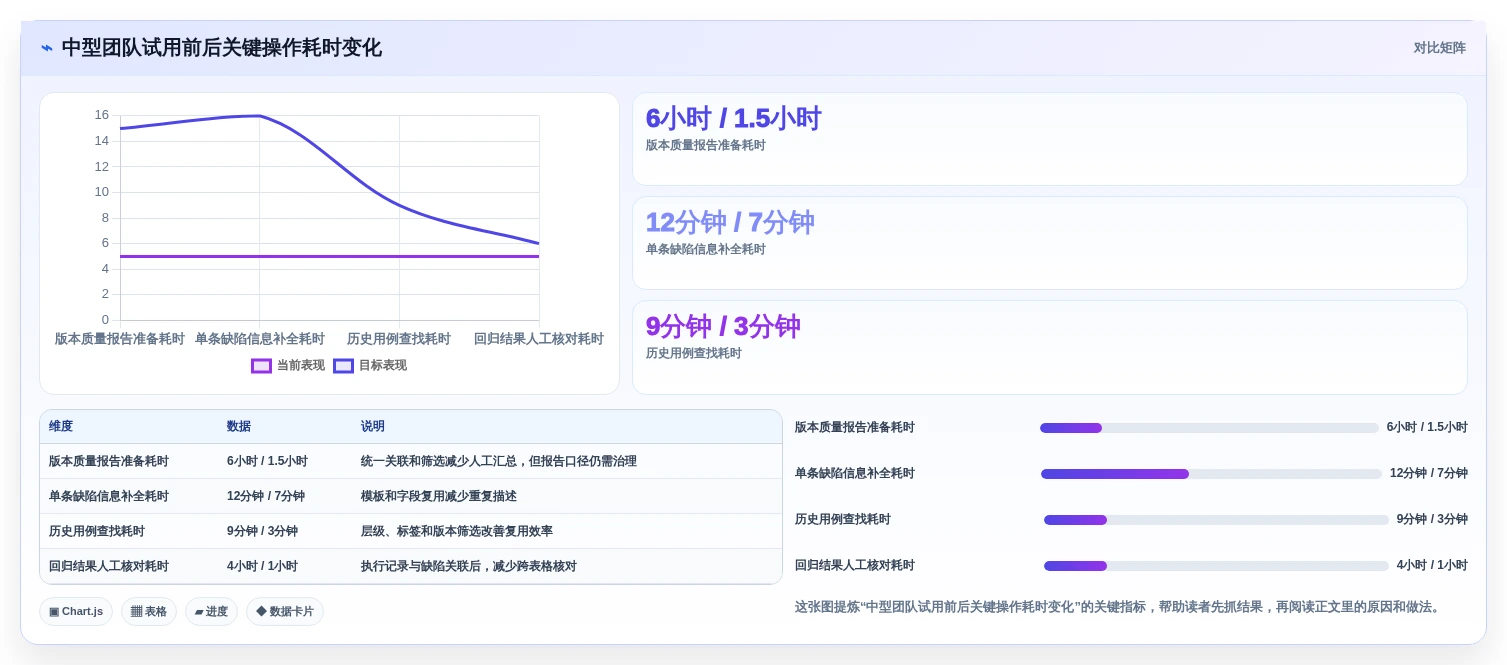Click the caption starting 这张图提炼
Screen dimensions: 1507x665
pos(1119,607)
